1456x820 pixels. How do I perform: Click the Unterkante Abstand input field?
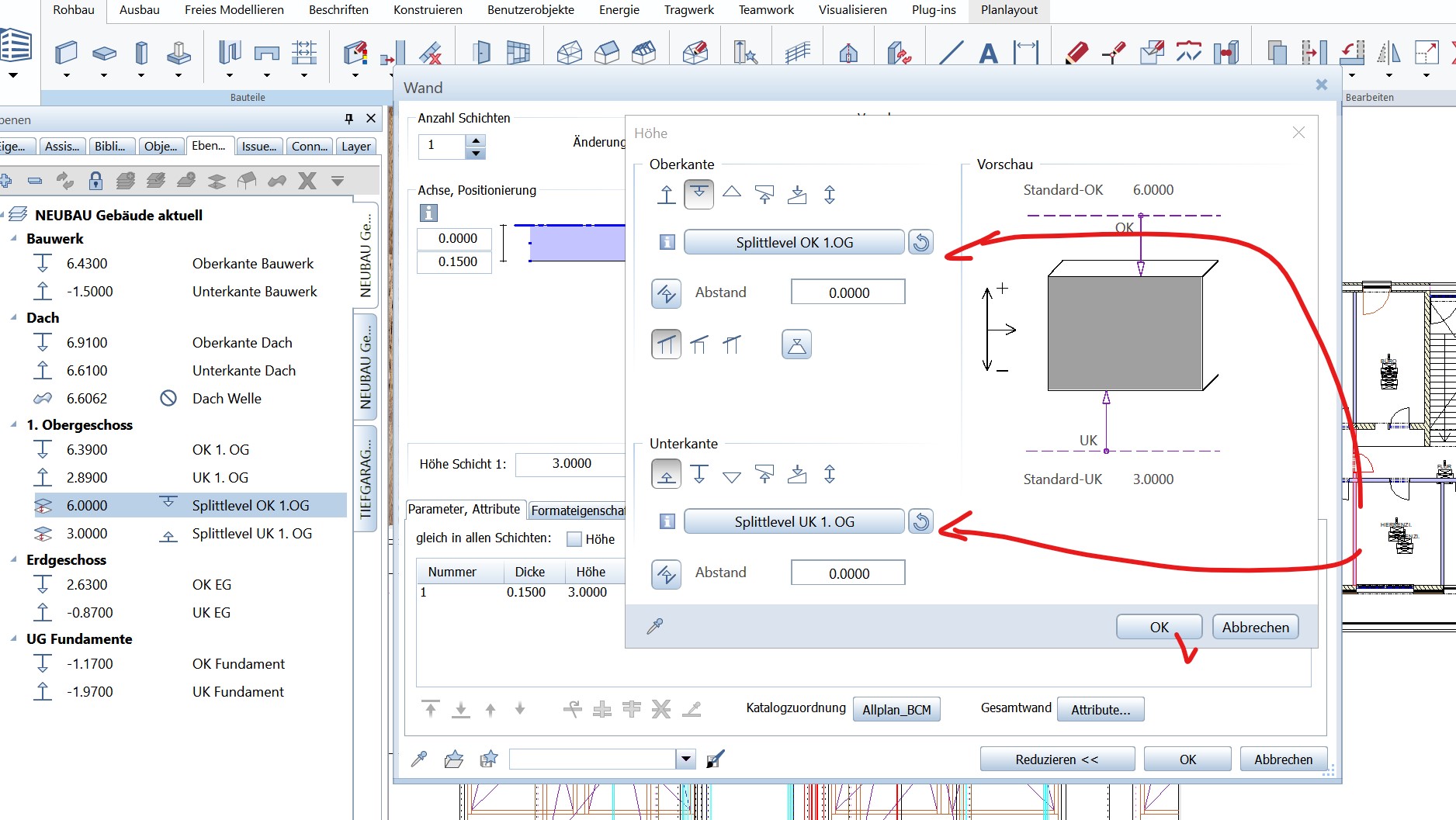pos(848,573)
